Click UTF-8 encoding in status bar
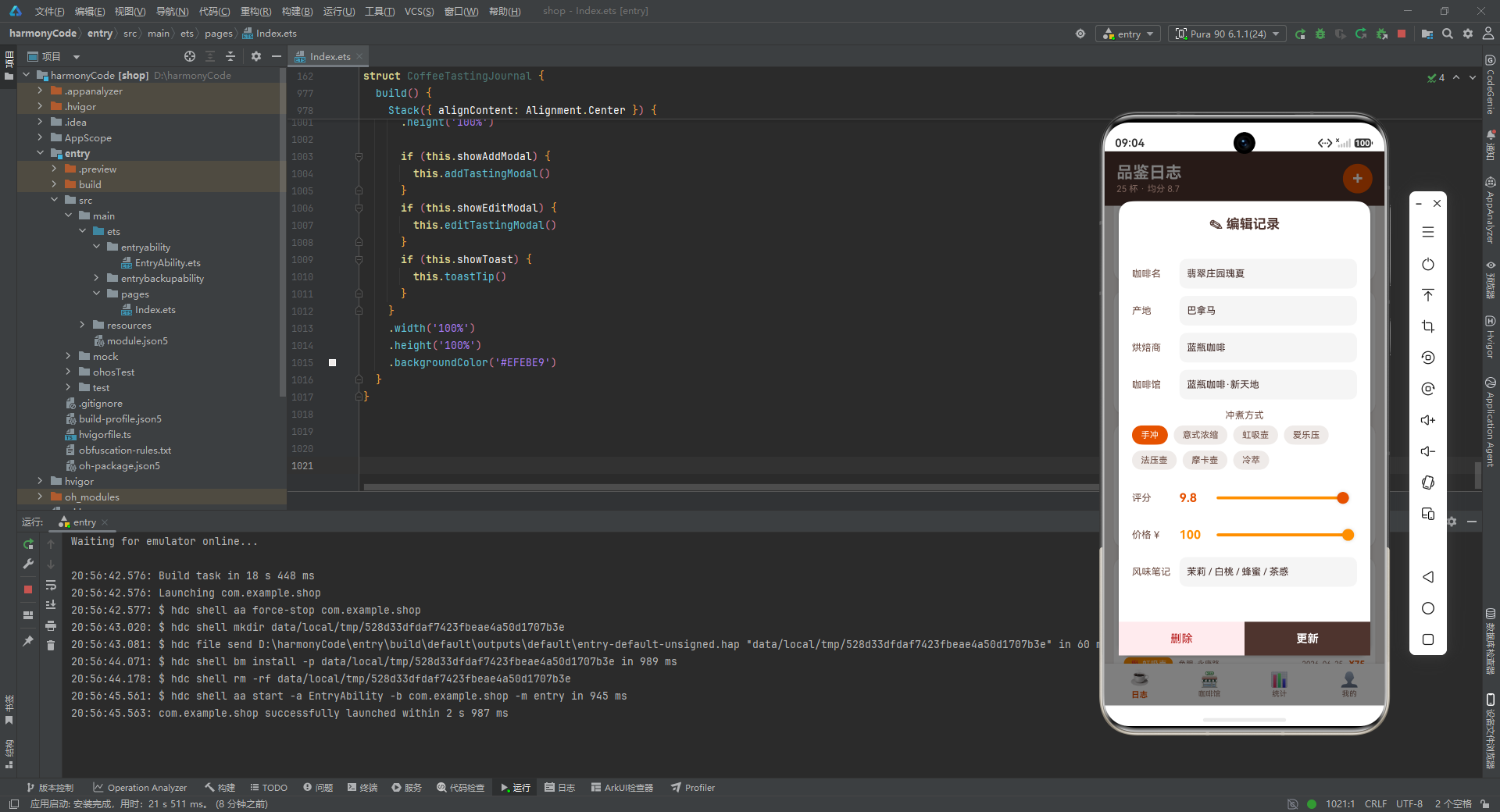Viewport: 1500px width, 812px height. coord(1409,803)
